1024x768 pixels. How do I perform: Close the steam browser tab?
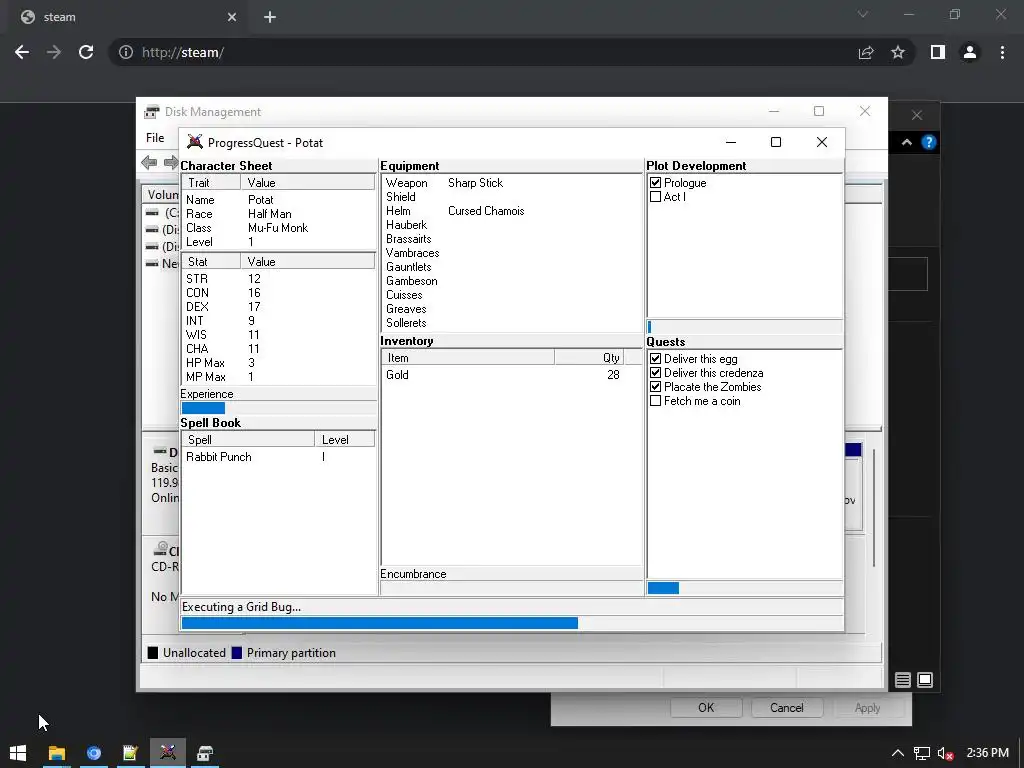[x=232, y=17]
